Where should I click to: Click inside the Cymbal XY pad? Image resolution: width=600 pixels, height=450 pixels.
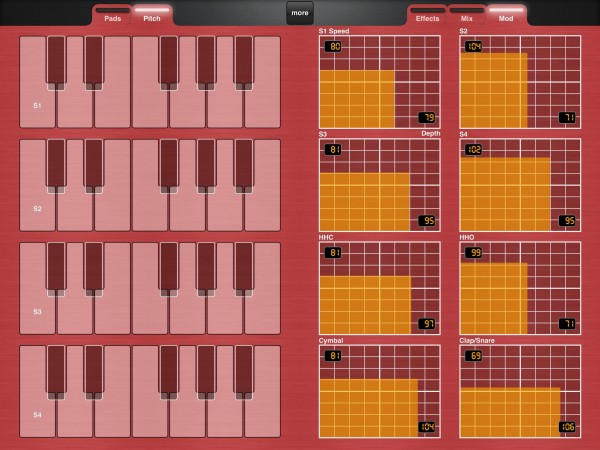[x=380, y=391]
